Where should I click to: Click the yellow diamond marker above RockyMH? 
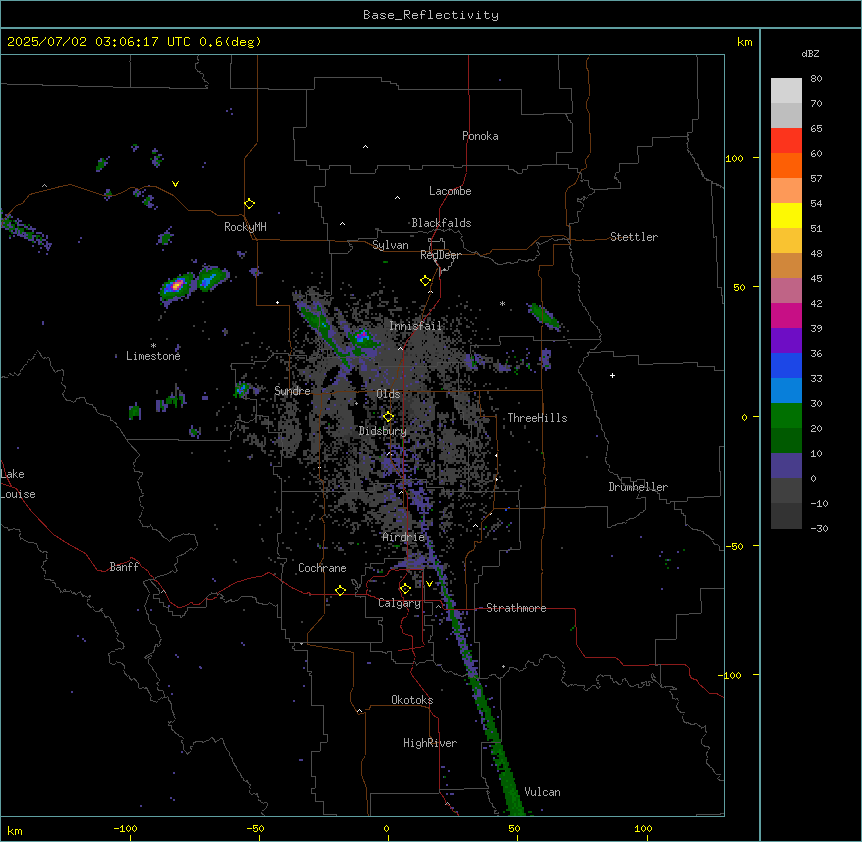tap(249, 204)
